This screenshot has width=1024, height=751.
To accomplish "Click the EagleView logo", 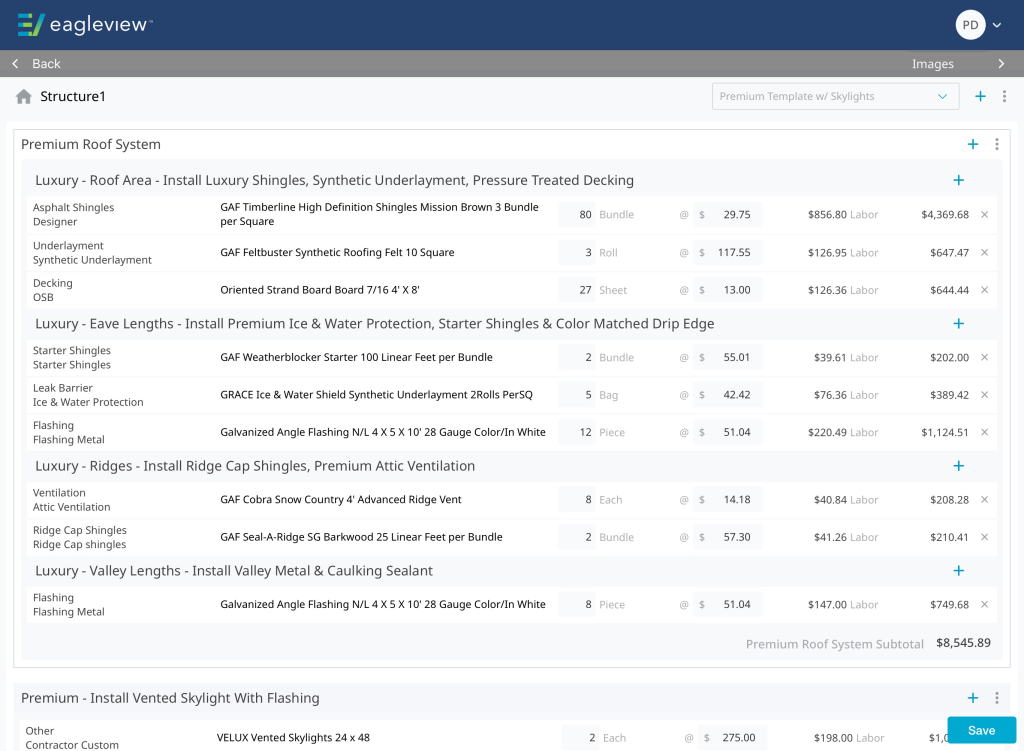I will (85, 25).
